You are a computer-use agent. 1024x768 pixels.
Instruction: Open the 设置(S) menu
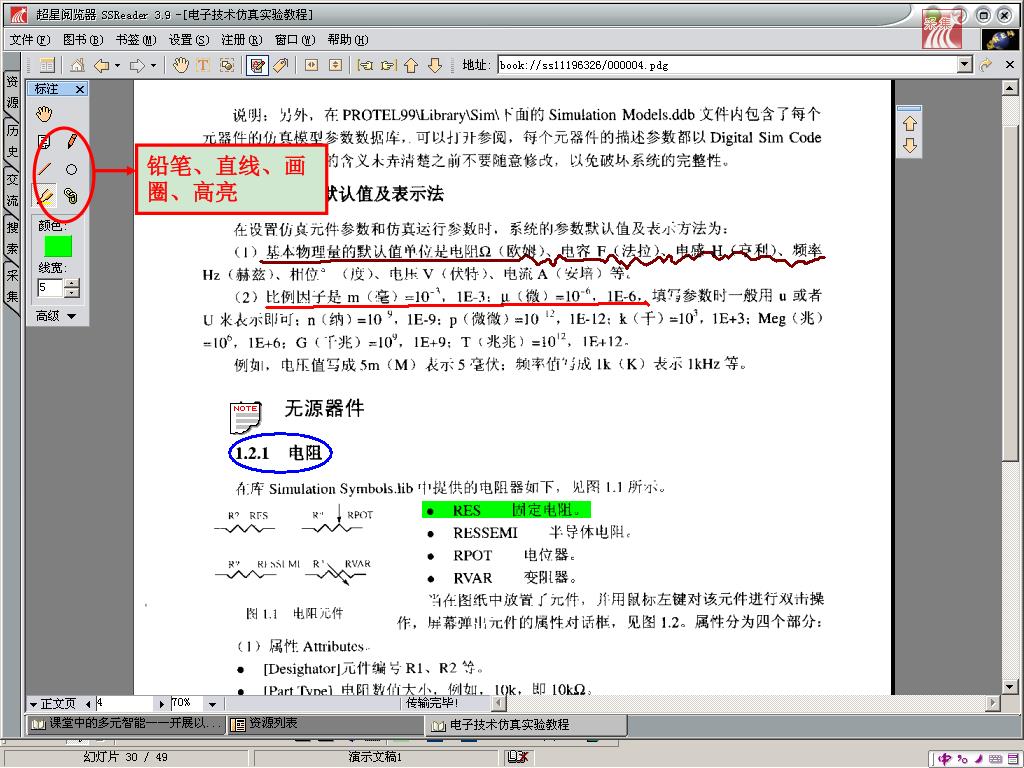[x=189, y=40]
